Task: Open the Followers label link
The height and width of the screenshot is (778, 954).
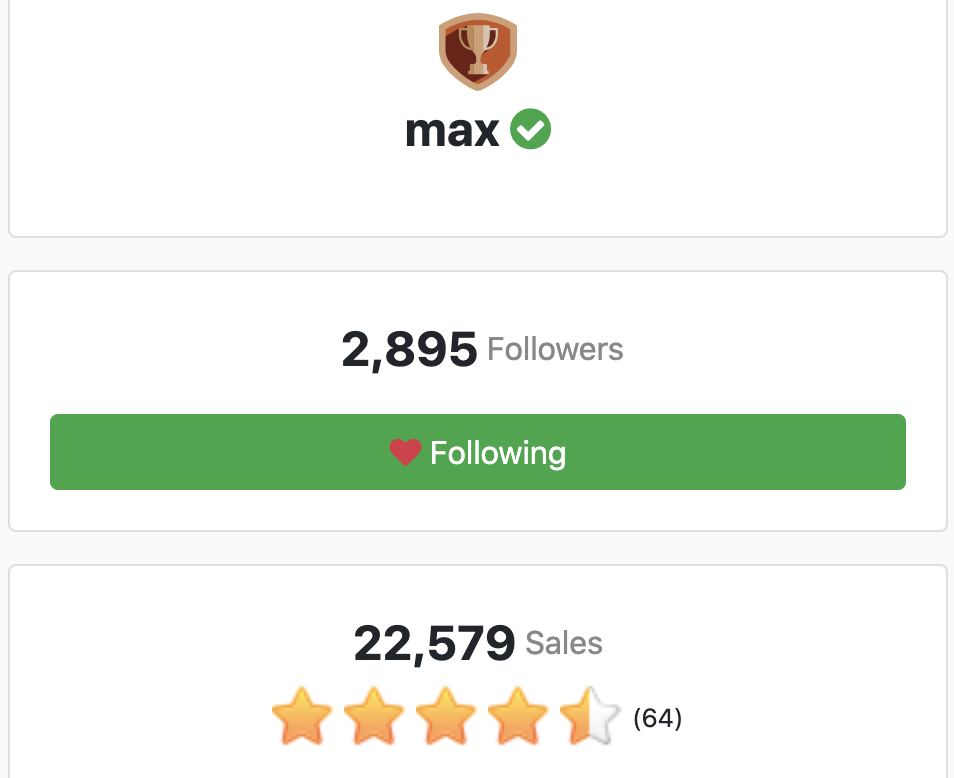Action: tap(555, 350)
